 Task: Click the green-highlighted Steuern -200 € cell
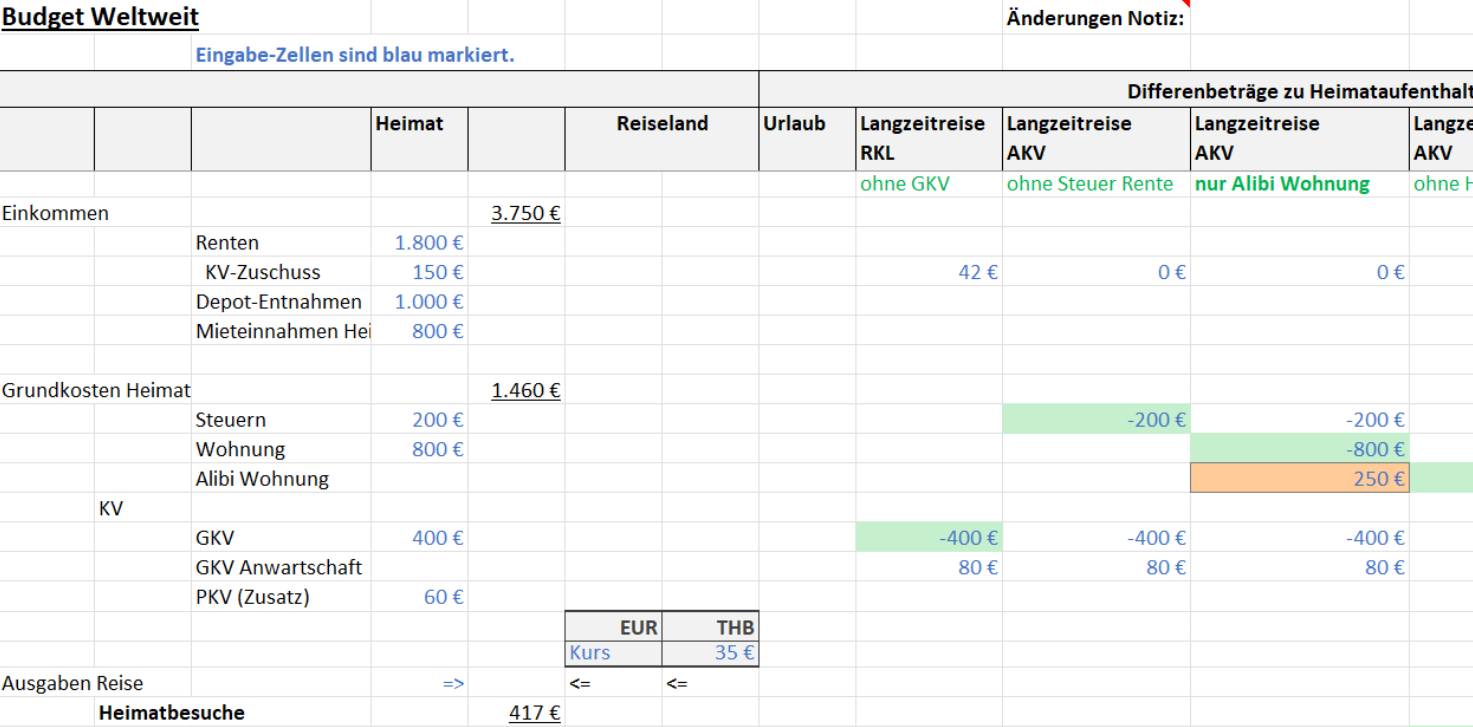coord(1096,420)
